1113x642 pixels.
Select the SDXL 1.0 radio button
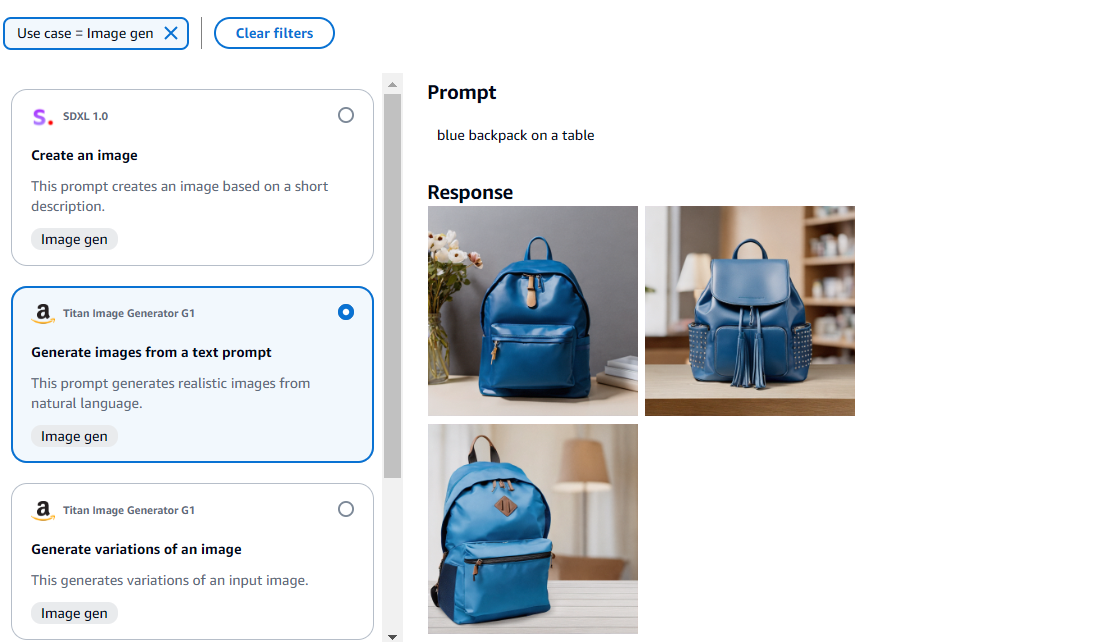(346, 115)
